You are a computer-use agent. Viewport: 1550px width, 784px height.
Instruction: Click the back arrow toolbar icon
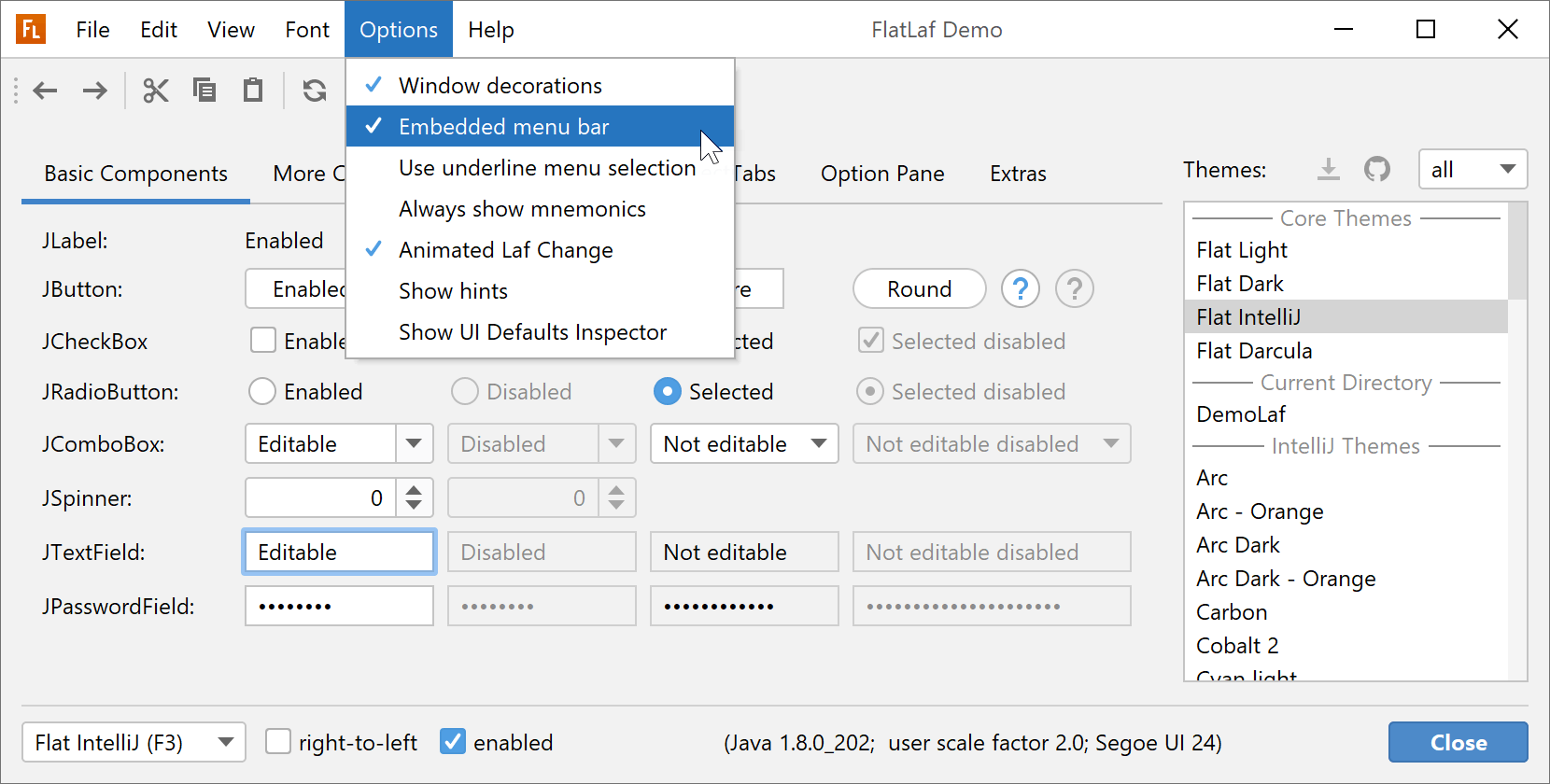click(x=45, y=91)
